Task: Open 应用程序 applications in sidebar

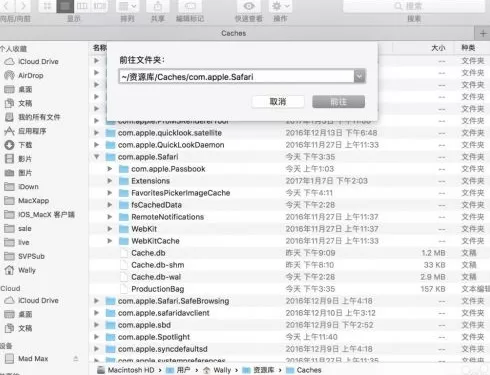Action: point(25,131)
